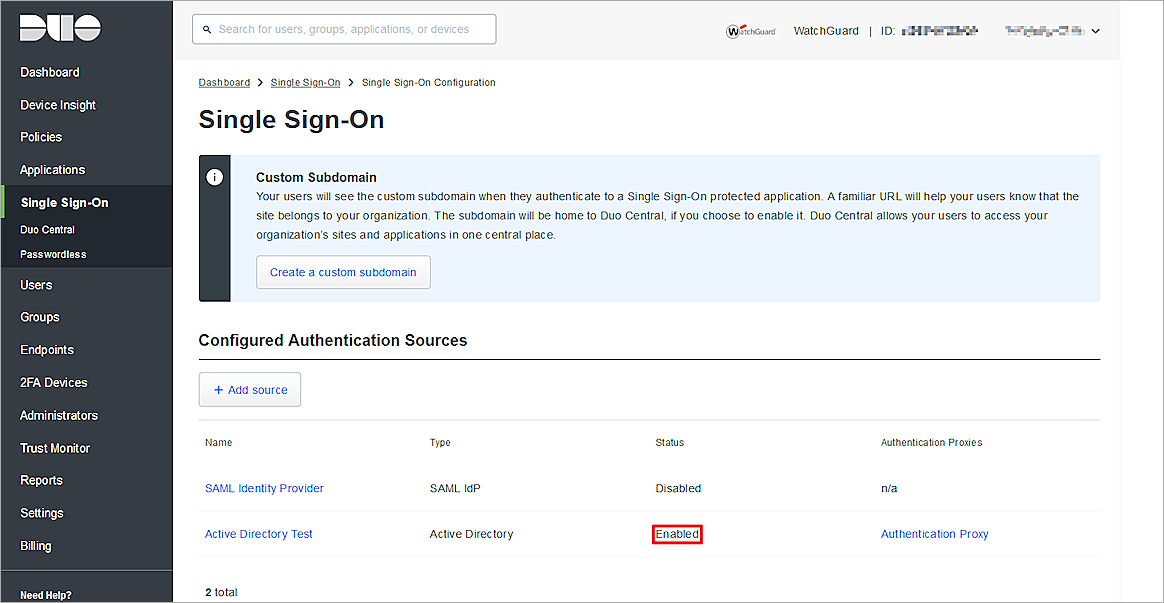Image resolution: width=1164 pixels, height=603 pixels.
Task: Click the search magnifier icon
Action: coord(207,29)
